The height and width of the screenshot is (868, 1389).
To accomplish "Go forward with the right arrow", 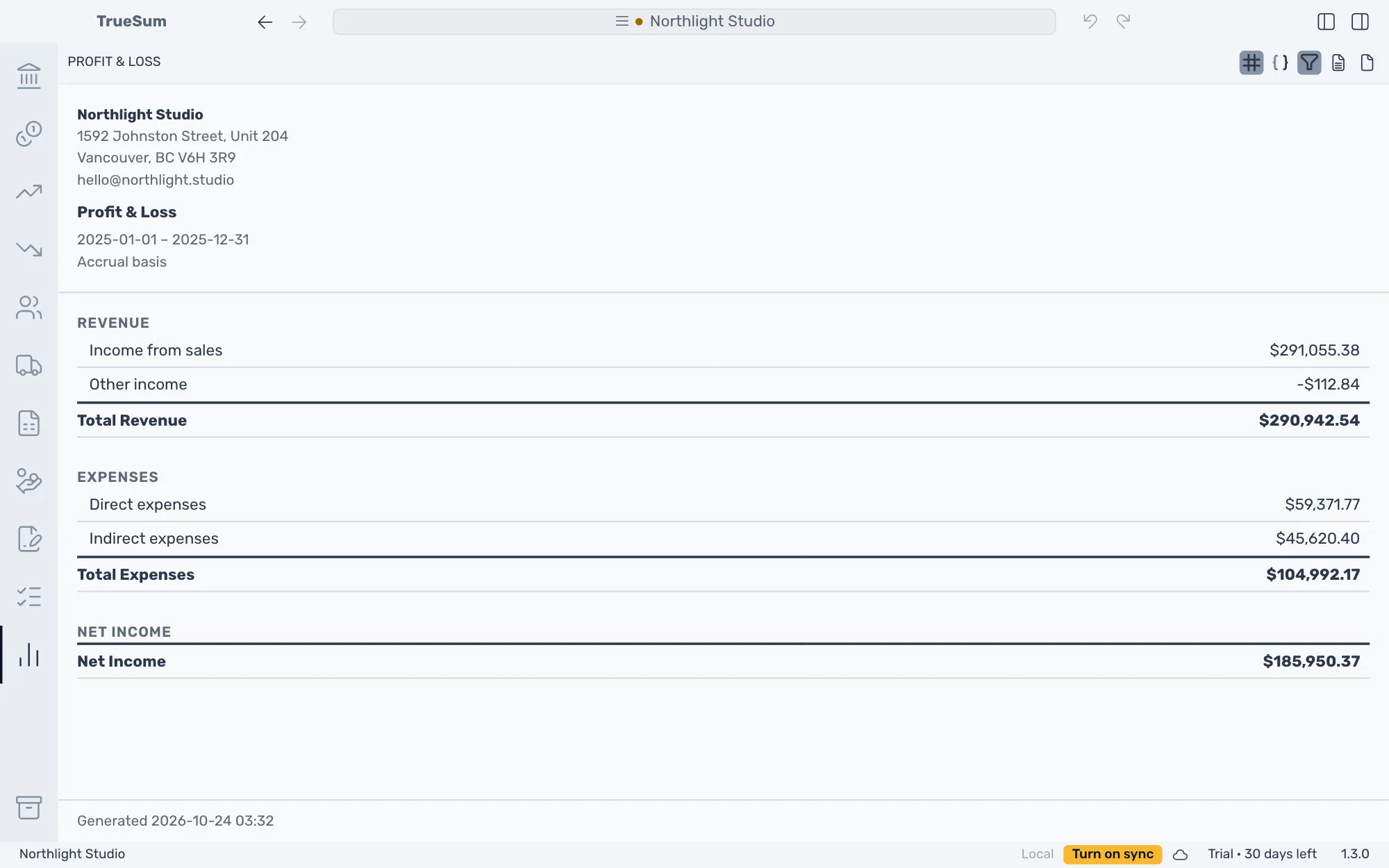I will pos(299,22).
